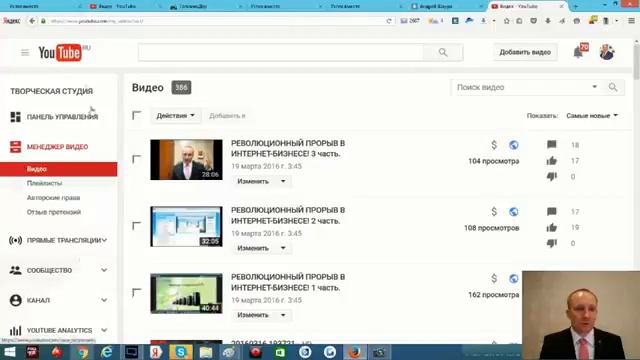
Task: Open Отзыв претензий in the sidebar
Action: [54, 212]
